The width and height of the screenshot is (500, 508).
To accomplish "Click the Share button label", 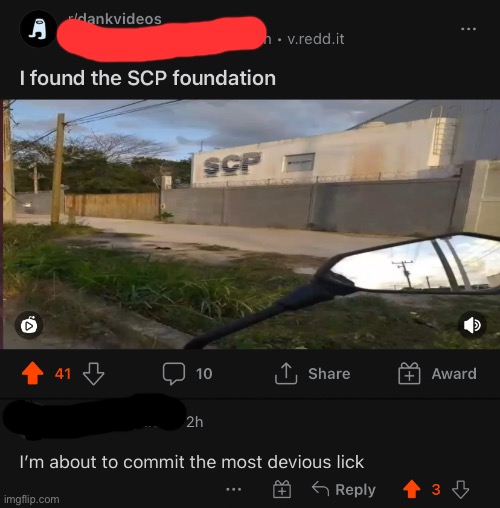I will tap(329, 374).
